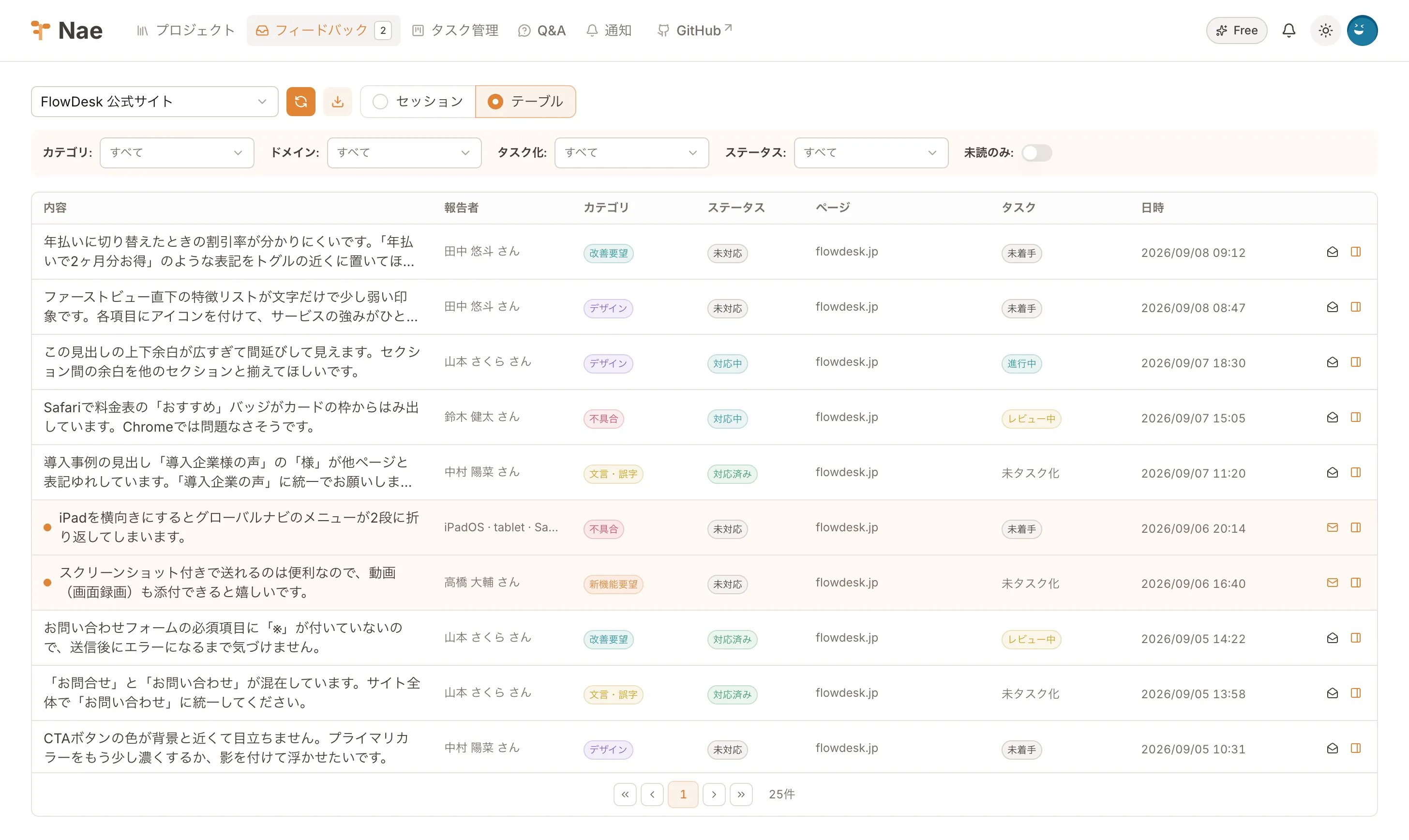
Task: Click envelope icon for 09/05 10:31 row
Action: [x=1332, y=748]
